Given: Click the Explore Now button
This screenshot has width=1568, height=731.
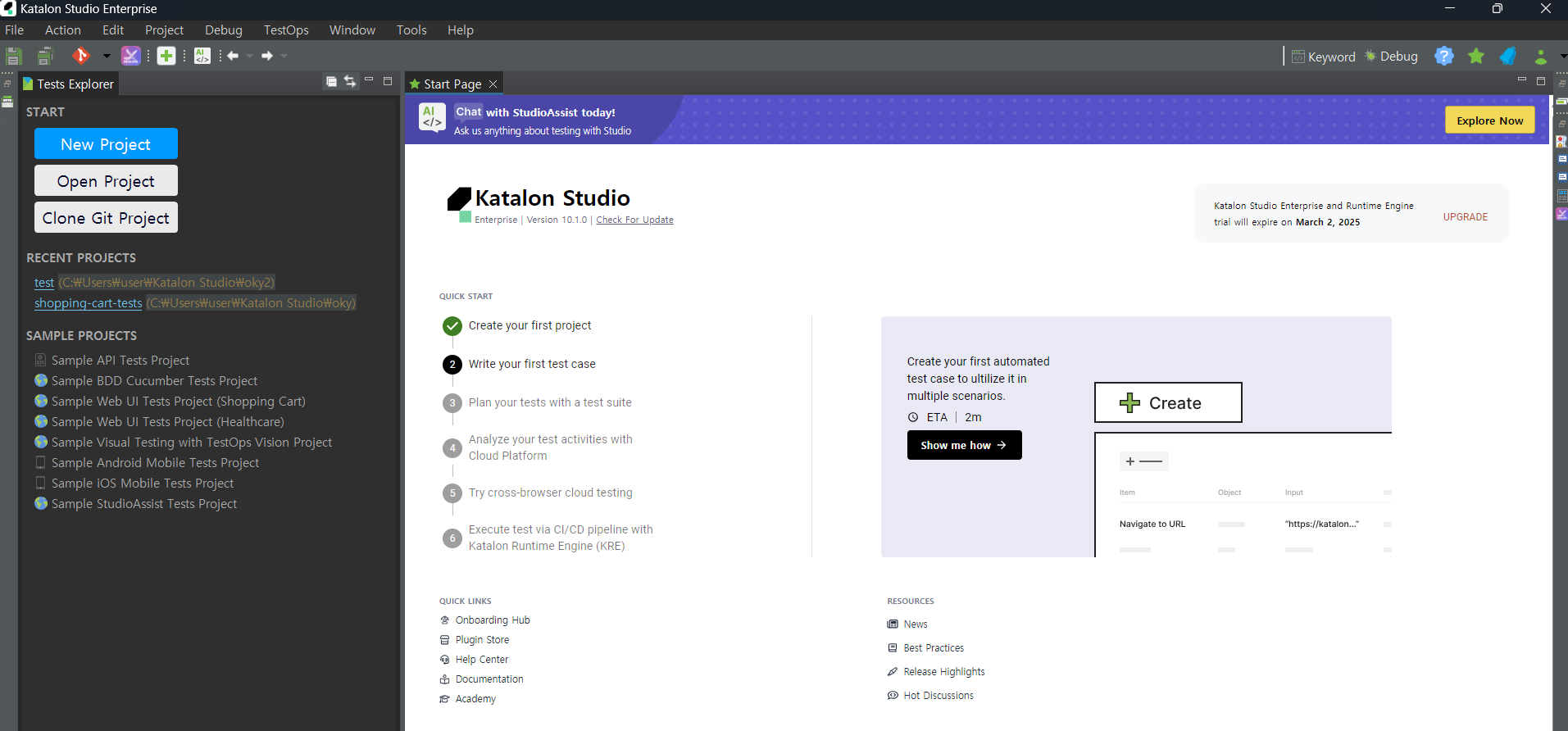Looking at the screenshot, I should point(1489,120).
